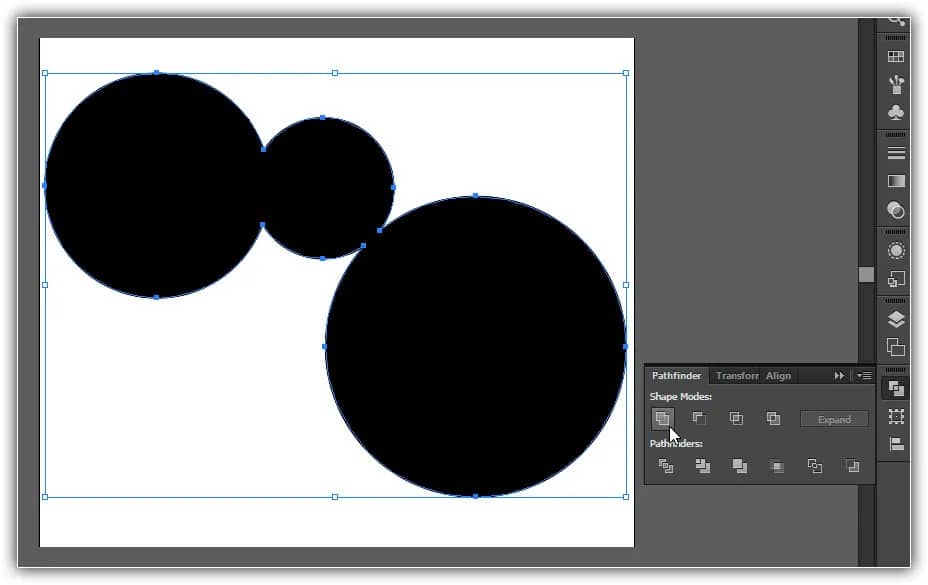Image resolution: width=928 pixels, height=585 pixels.
Task: Switch to the Align tab
Action: tap(778, 375)
